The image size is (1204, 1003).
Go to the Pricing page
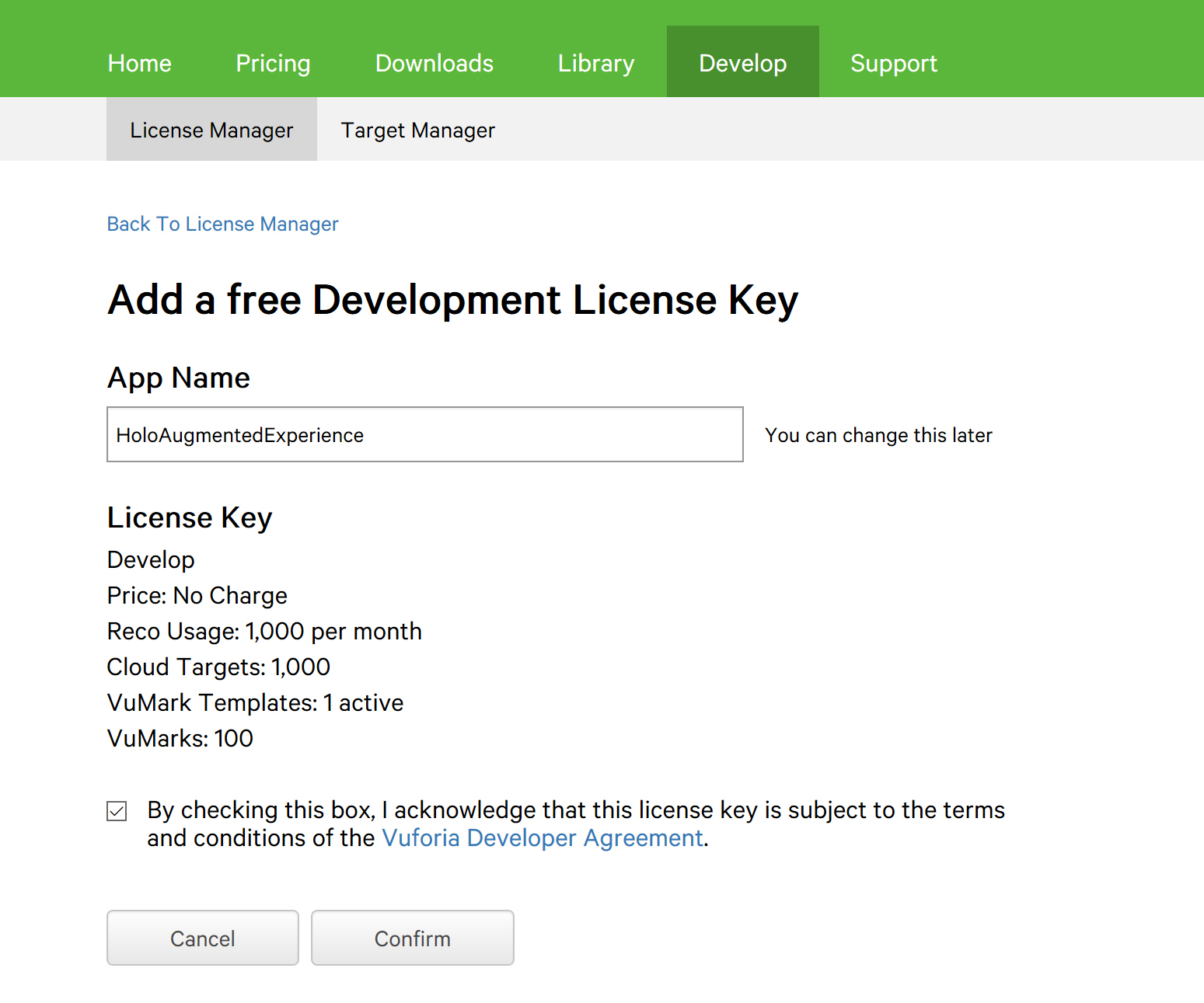click(273, 63)
